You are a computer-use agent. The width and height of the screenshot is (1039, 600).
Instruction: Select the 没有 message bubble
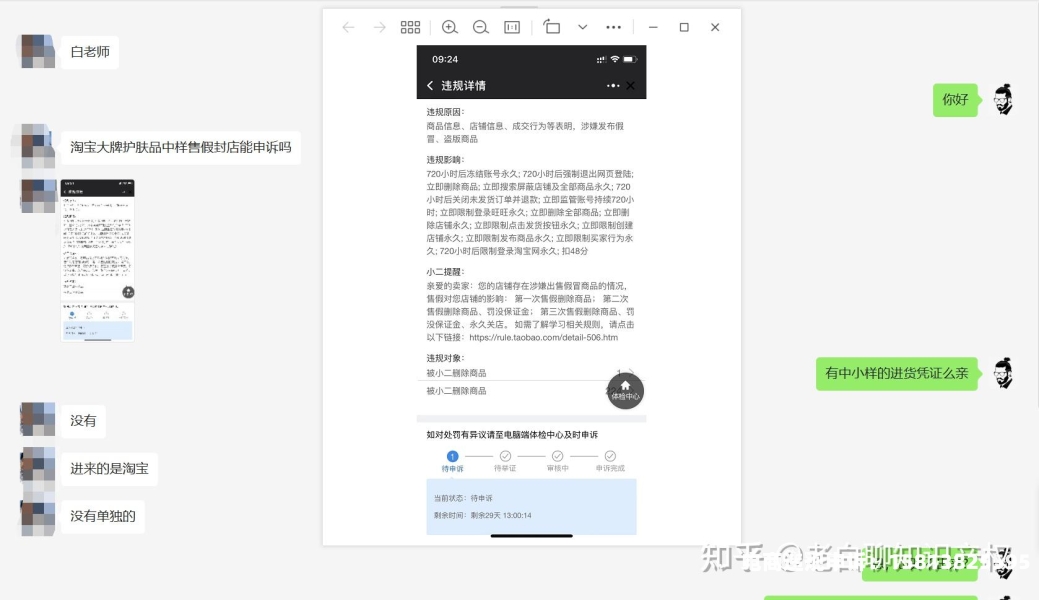(x=83, y=420)
